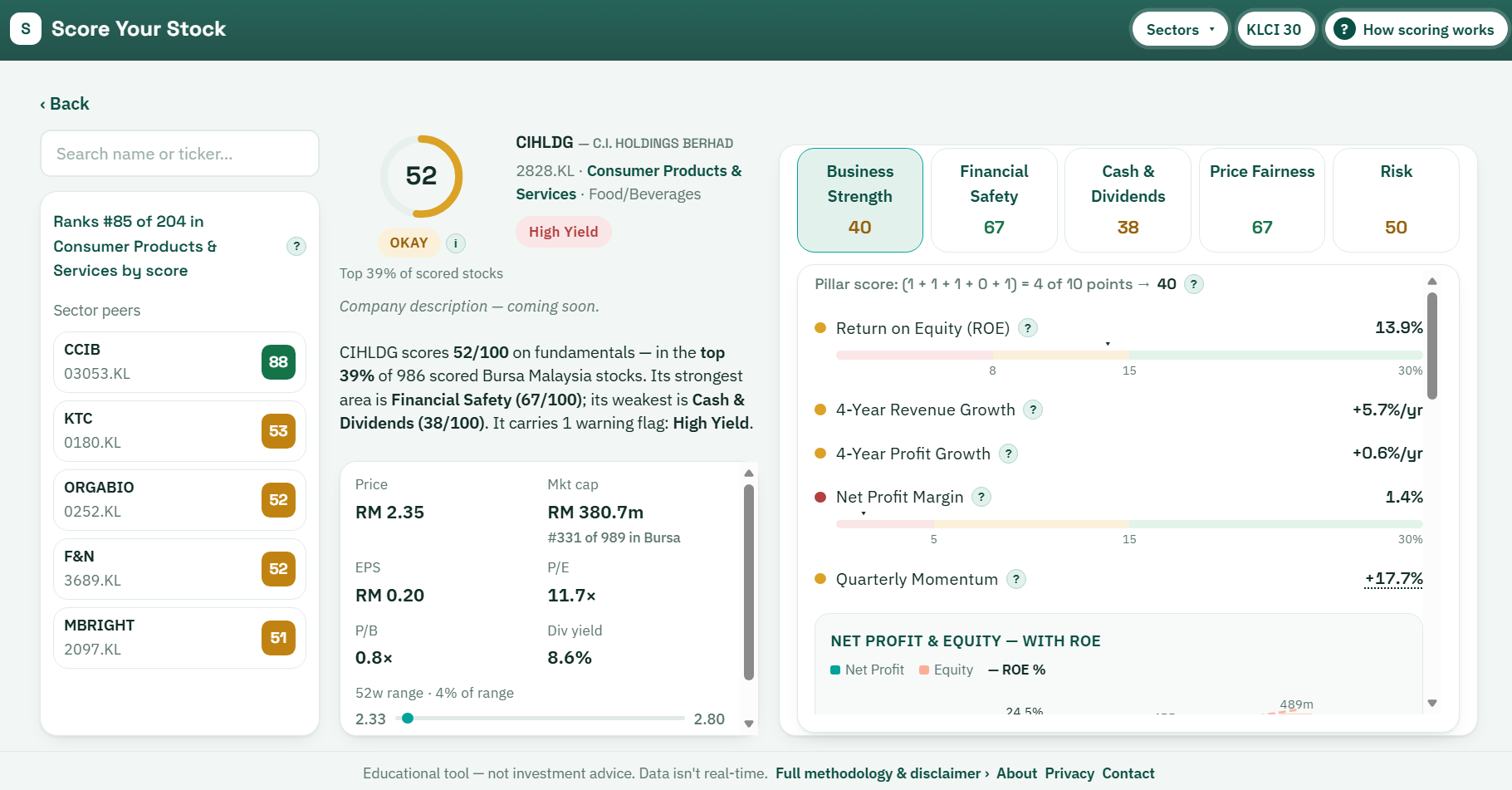Open help icon next to sector rank
This screenshot has height=790, width=1512.
(x=296, y=246)
